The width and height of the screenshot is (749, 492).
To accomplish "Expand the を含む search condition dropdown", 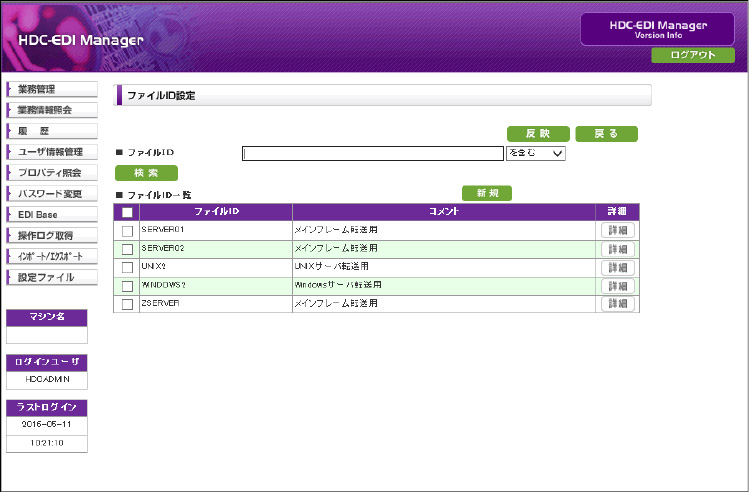I will pos(536,153).
